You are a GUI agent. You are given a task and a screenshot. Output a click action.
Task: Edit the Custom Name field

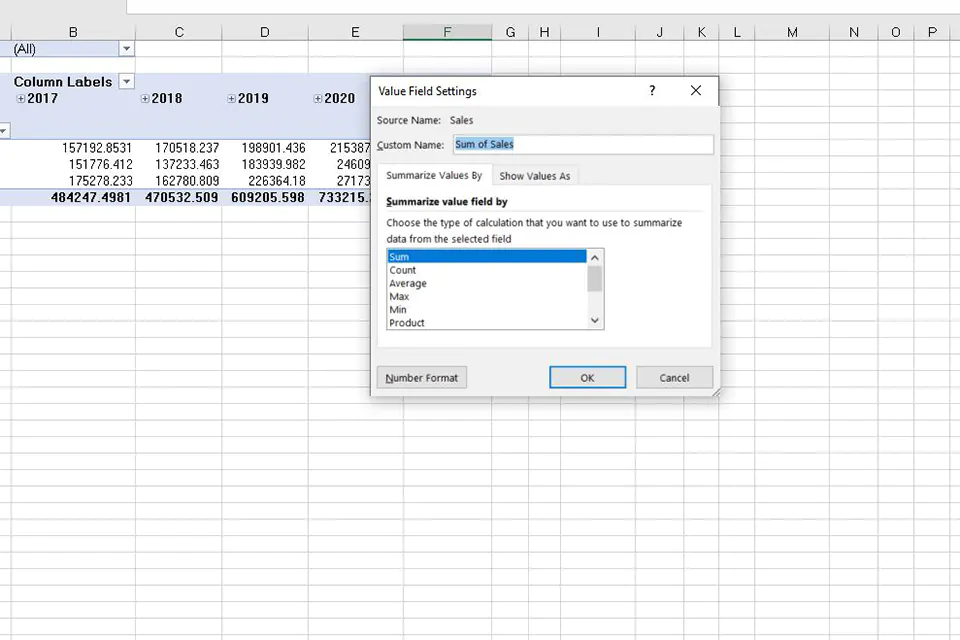[583, 144]
